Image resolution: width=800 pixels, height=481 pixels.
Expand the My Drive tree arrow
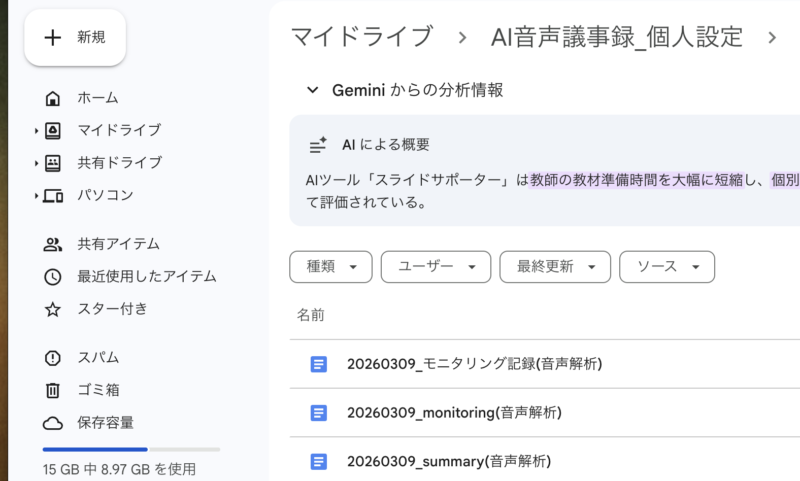click(36, 130)
